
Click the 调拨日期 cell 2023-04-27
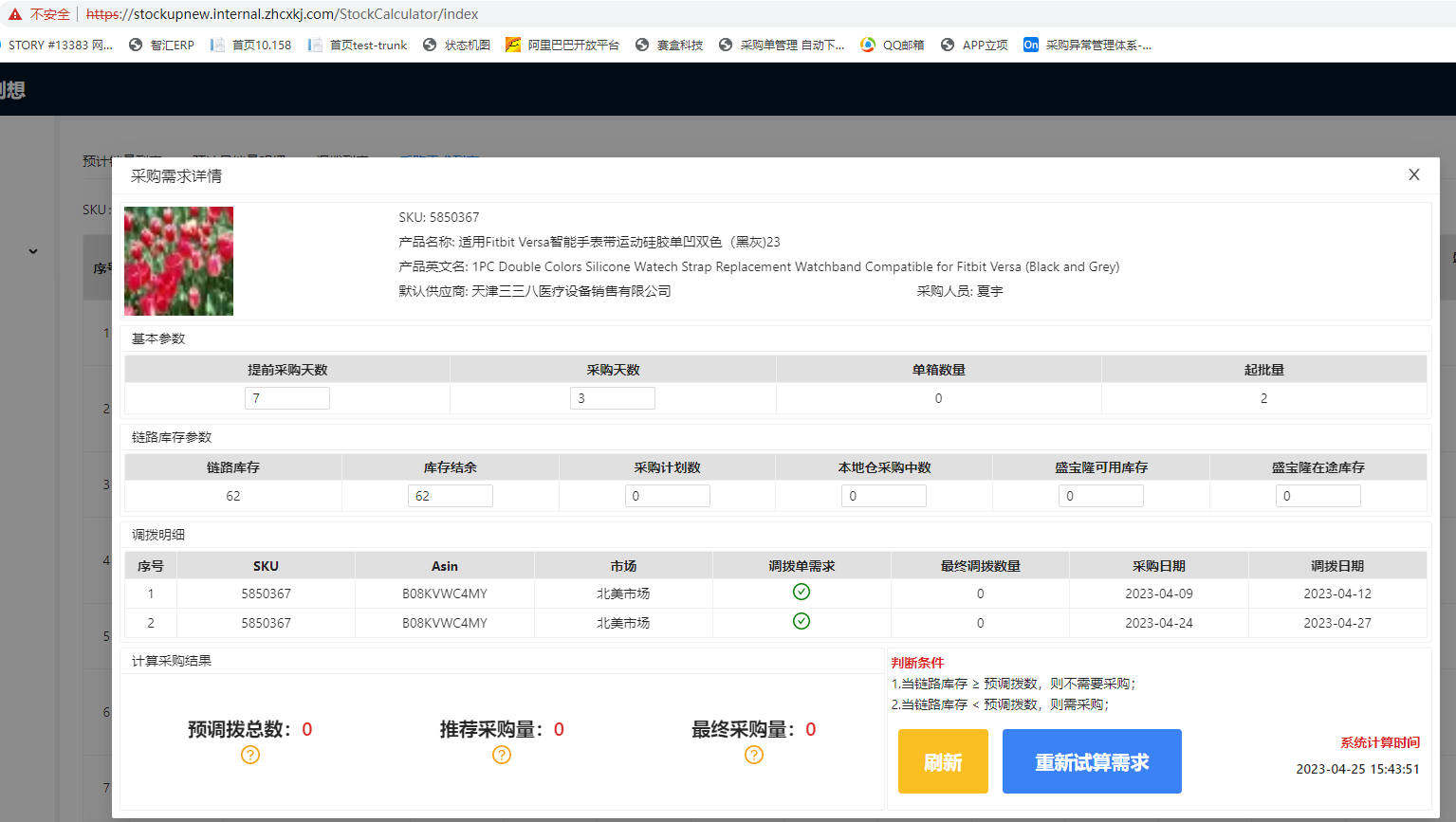[x=1337, y=623]
